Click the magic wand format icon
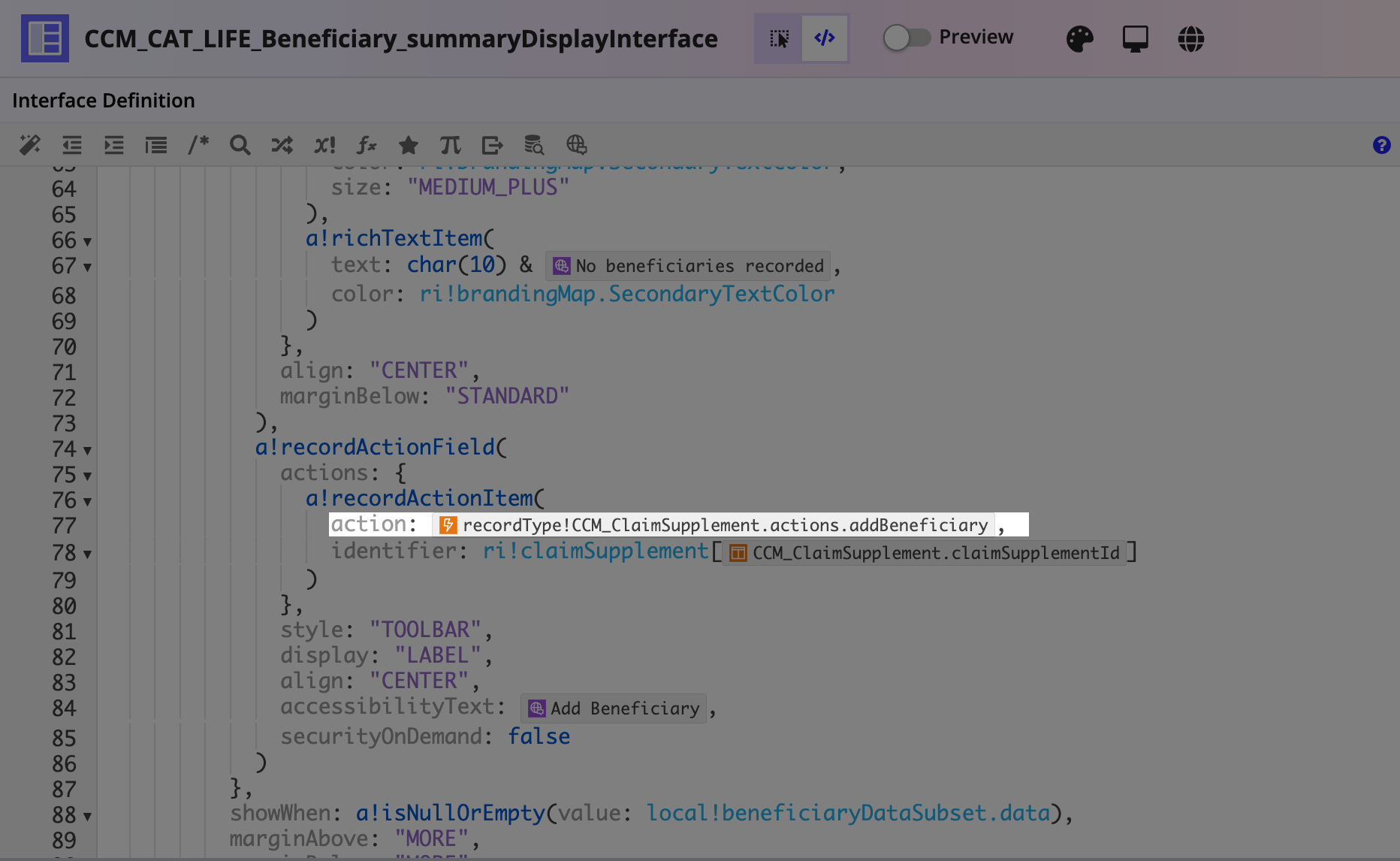 pyautogui.click(x=30, y=144)
